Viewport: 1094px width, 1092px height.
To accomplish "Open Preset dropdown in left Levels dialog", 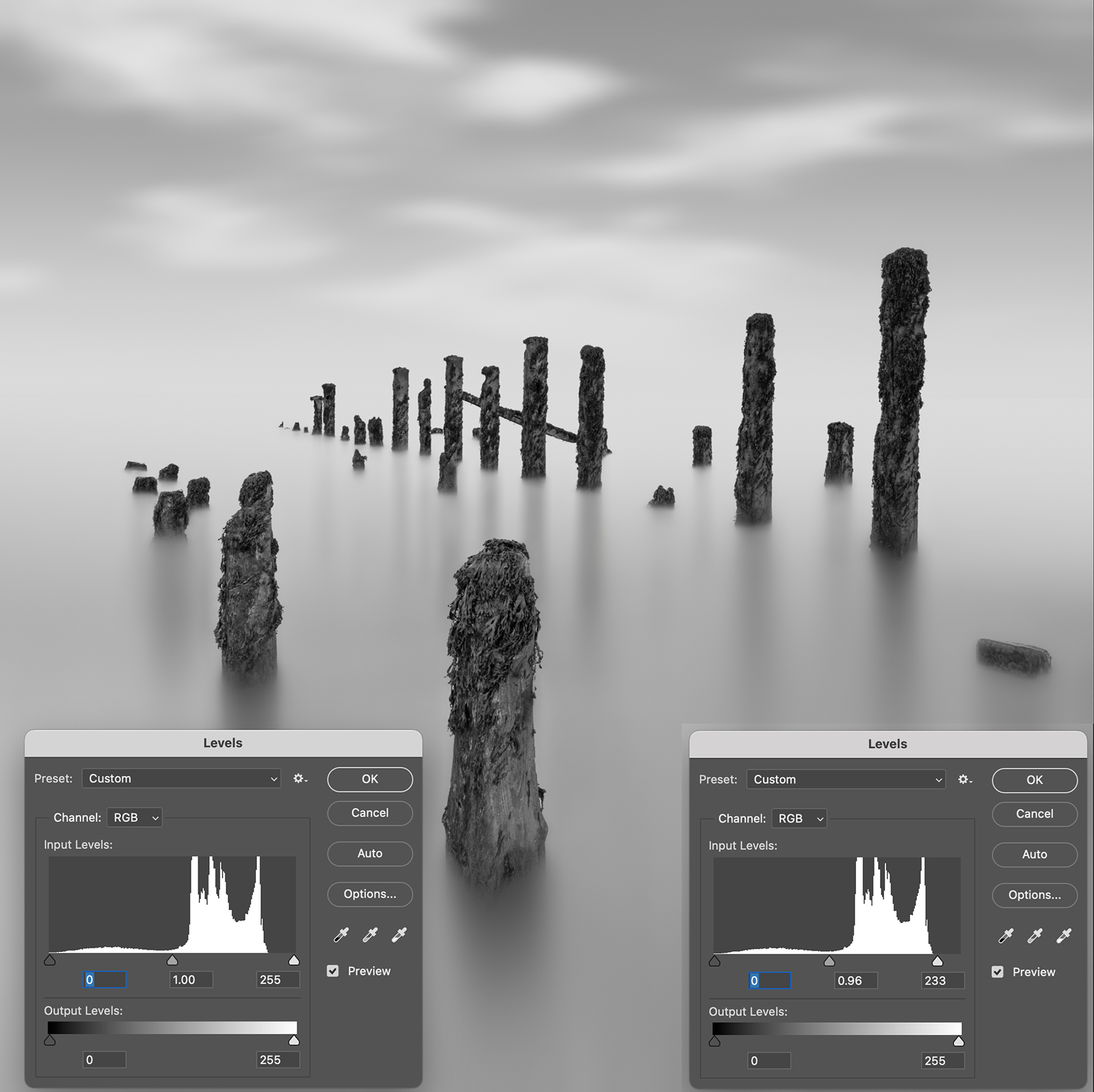I will click(181, 779).
